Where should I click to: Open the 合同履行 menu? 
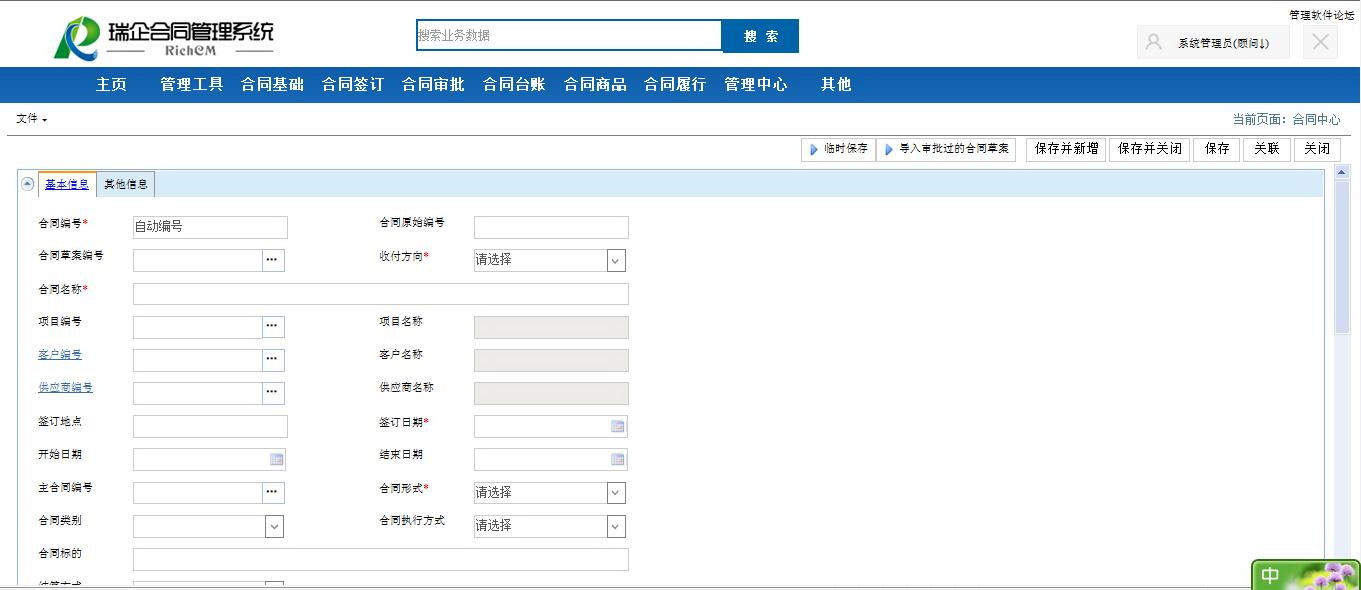pos(675,85)
